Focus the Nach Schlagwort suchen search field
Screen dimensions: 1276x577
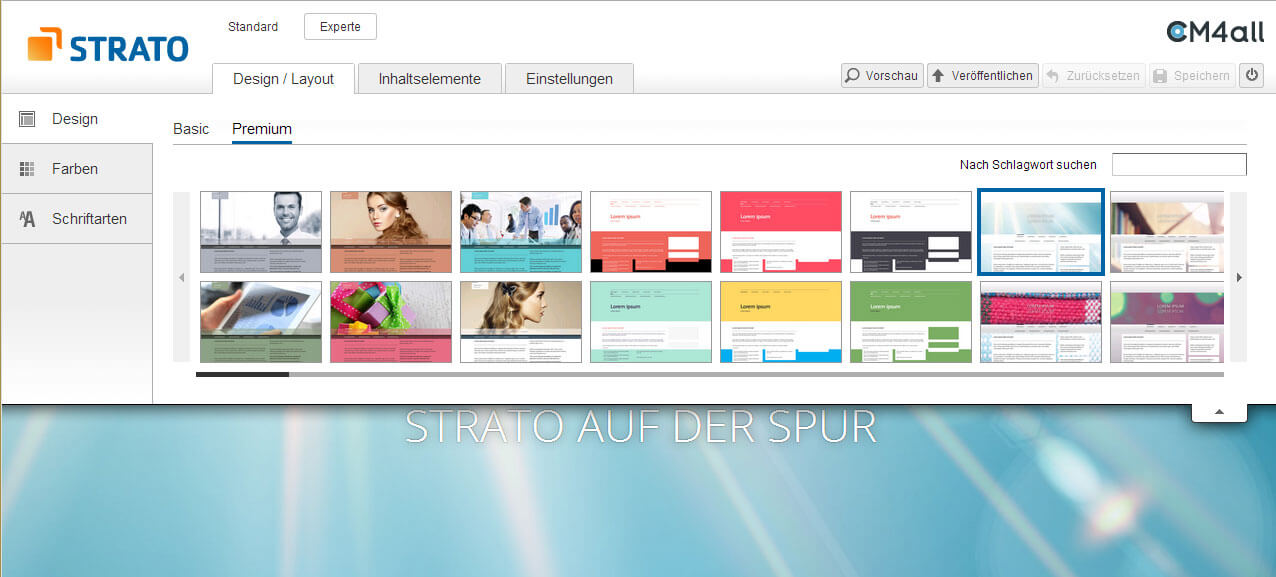[1179, 165]
